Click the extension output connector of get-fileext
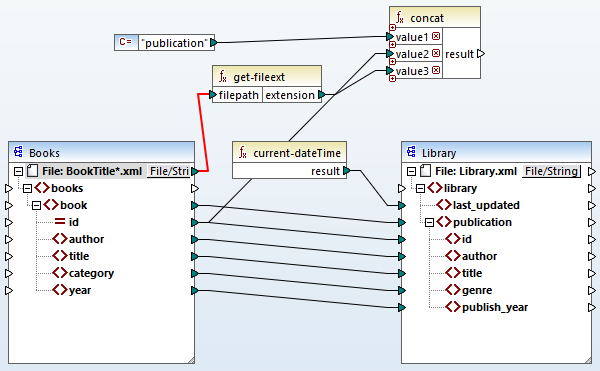This screenshot has height=371, width=600. [321, 94]
